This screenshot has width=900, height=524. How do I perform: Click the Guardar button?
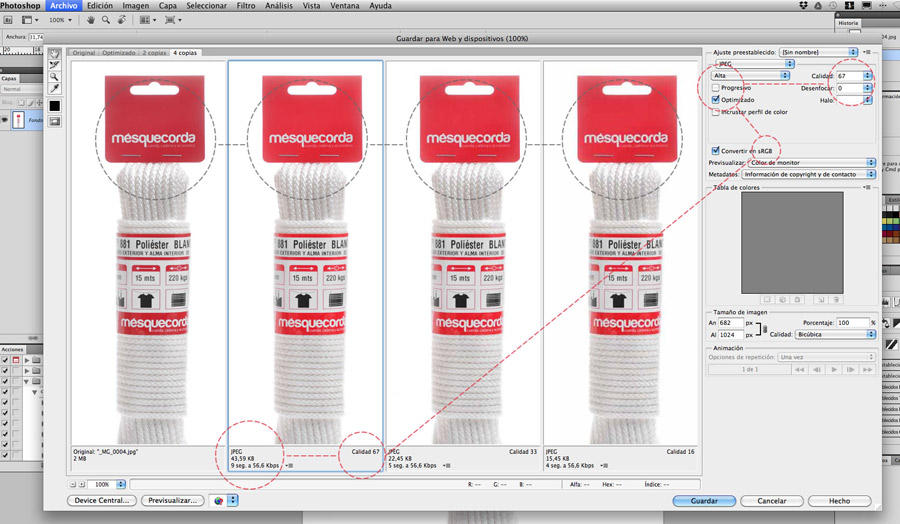coord(705,500)
